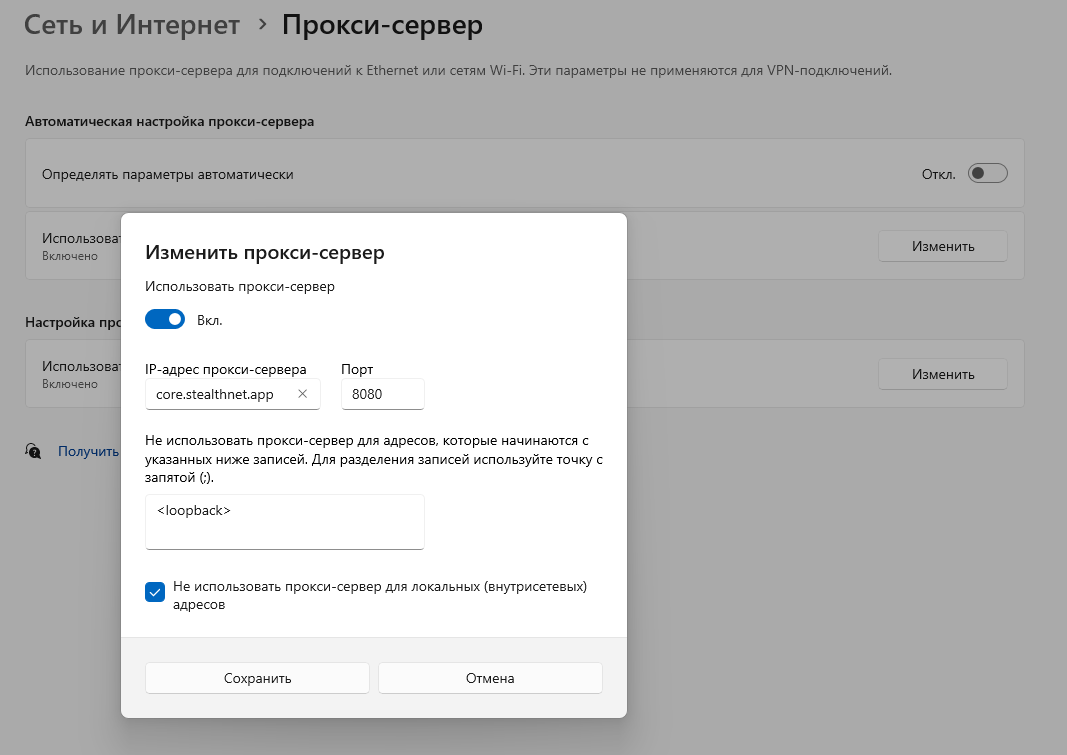Click the Прокси-сервер page title
Viewport: 1067px width, 755px height.
coord(382,25)
